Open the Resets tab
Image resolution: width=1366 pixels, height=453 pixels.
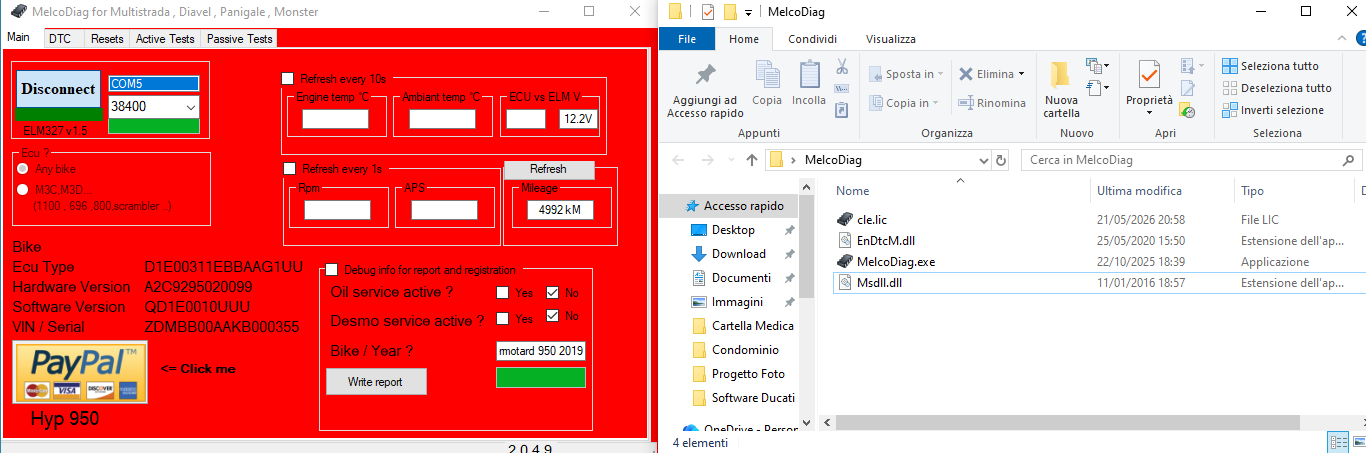(x=107, y=38)
